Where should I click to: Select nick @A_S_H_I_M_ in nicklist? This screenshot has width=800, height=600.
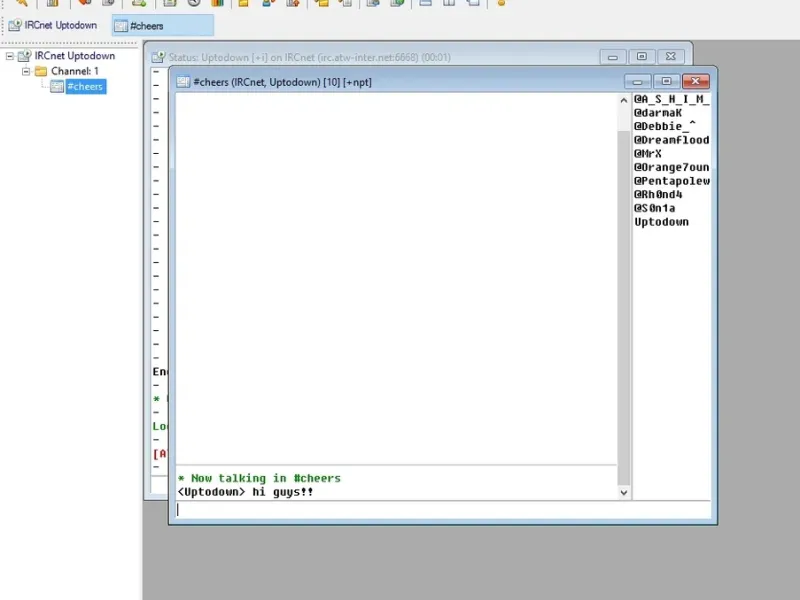(671, 99)
